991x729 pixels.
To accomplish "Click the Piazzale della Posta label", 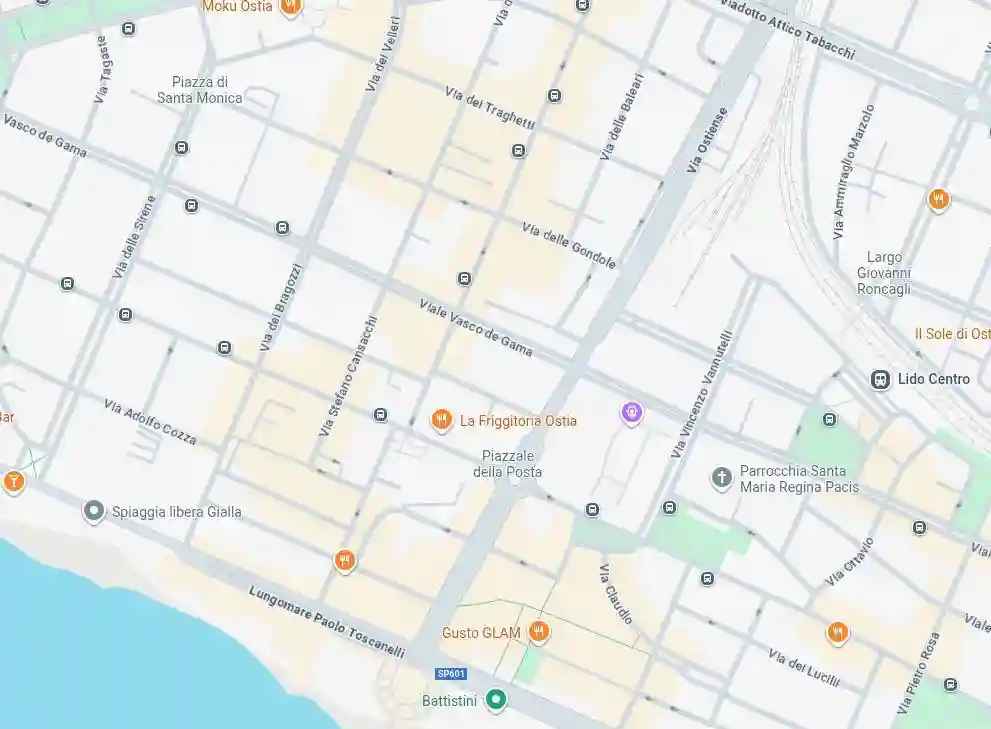I will click(x=508, y=463).
